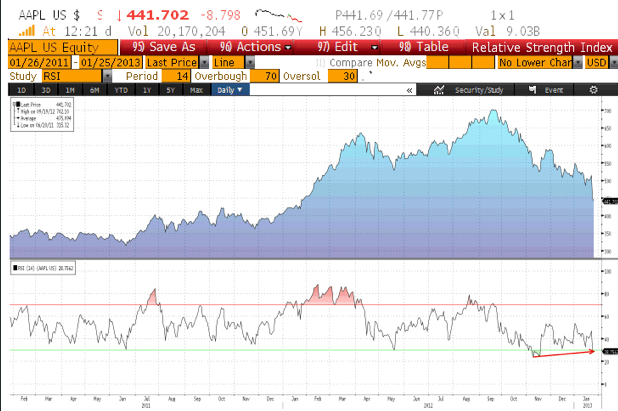Select the 6M range tab
618x411 pixels.
coord(95,90)
